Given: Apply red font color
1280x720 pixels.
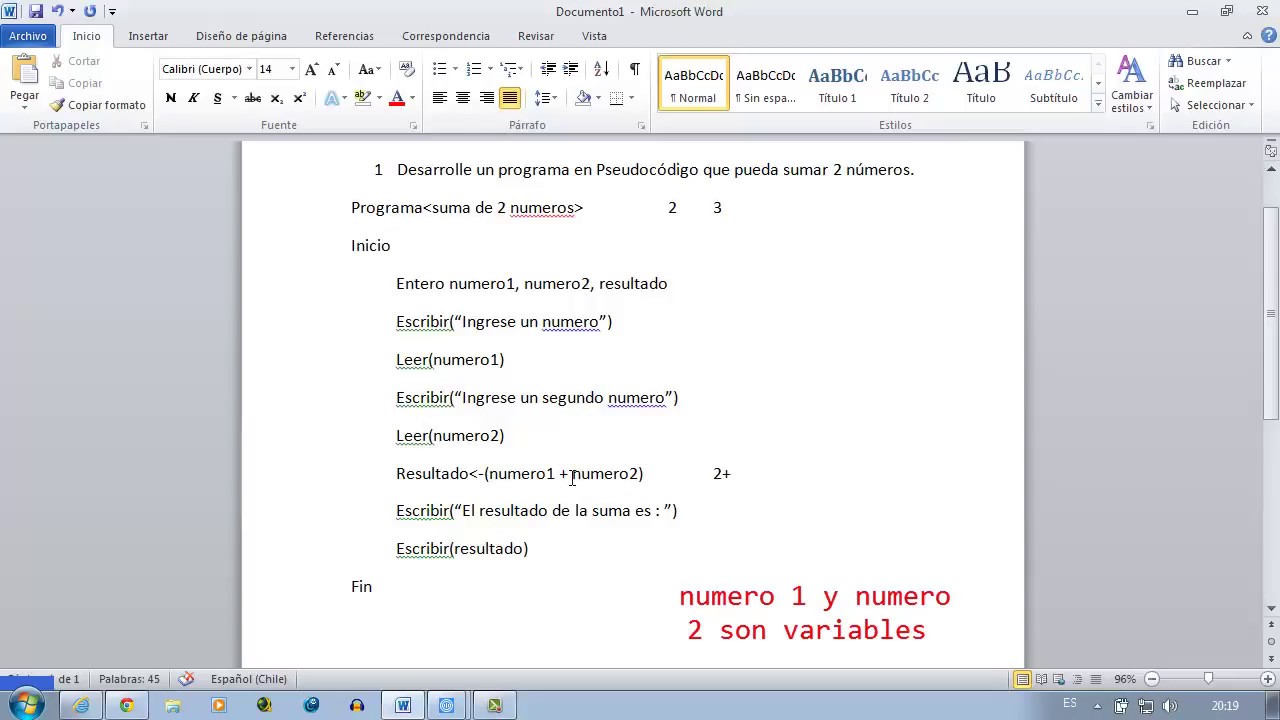Looking at the screenshot, I should [x=397, y=98].
